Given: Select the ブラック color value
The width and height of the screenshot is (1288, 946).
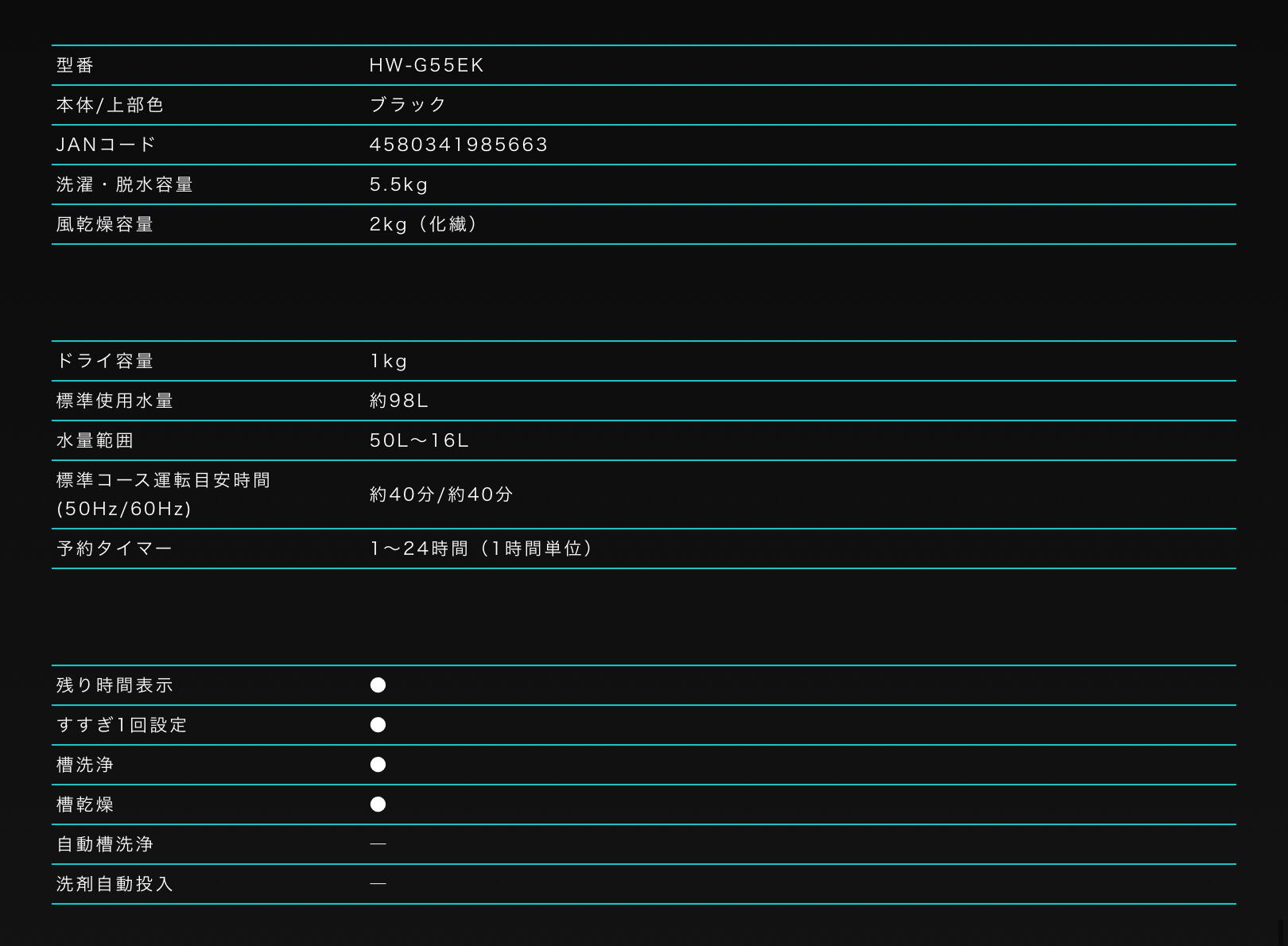Looking at the screenshot, I should pyautogui.click(x=408, y=105).
